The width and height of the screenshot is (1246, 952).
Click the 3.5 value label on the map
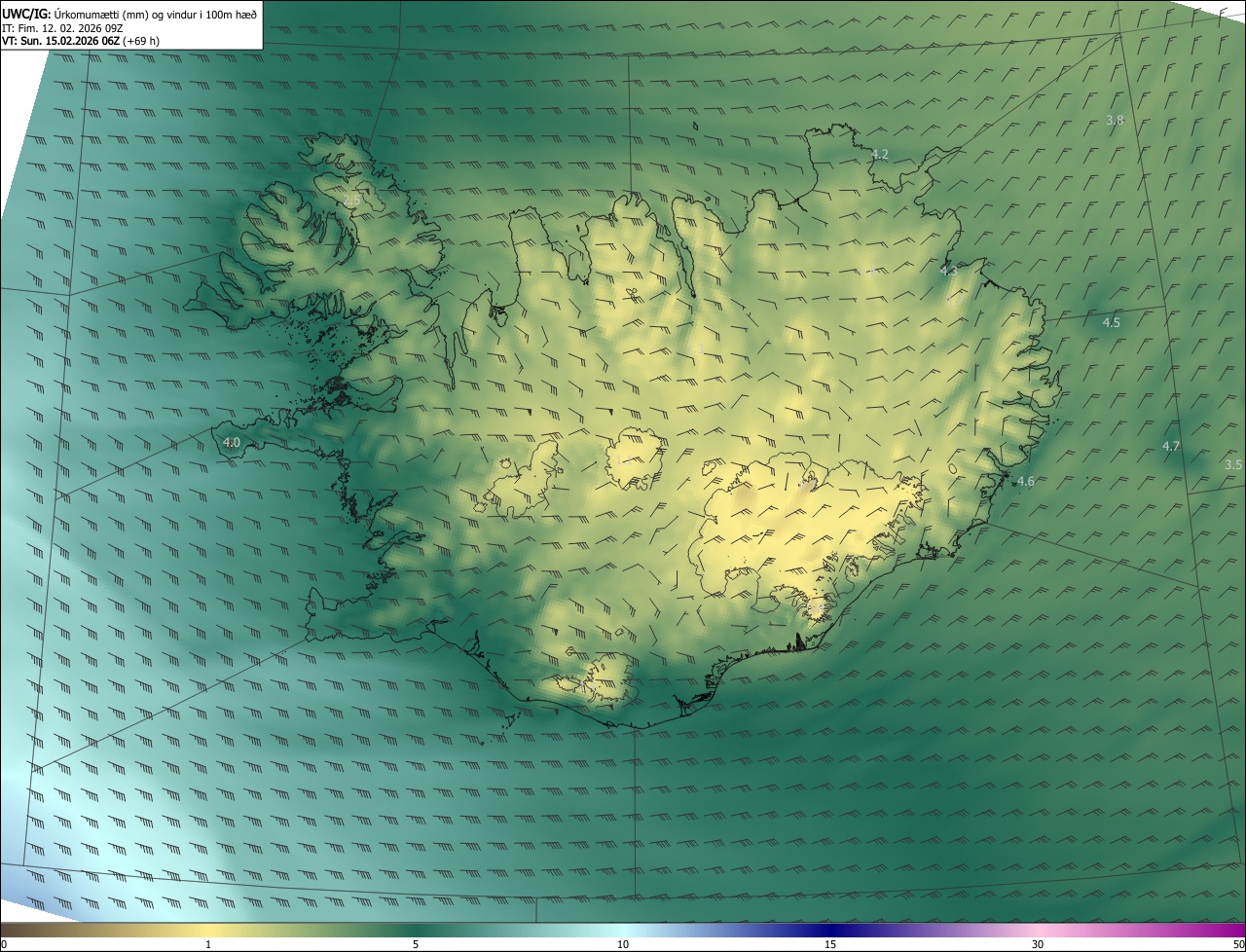[x=1233, y=465]
